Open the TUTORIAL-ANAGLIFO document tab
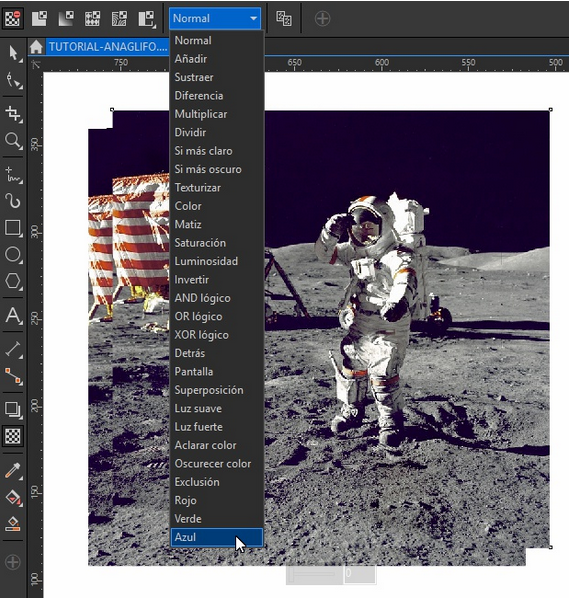The image size is (571, 598). tap(108, 47)
